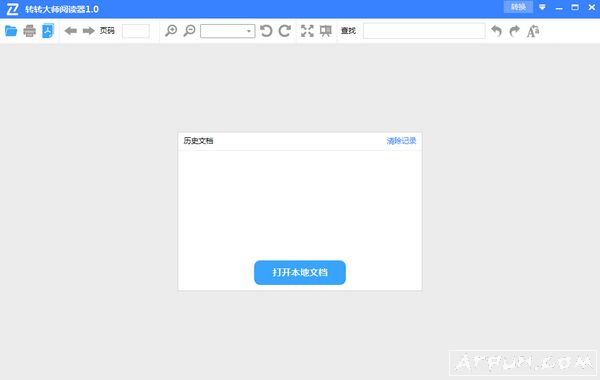This screenshot has width=600, height=380.
Task: Rotate page clockwise
Action: coord(285,31)
